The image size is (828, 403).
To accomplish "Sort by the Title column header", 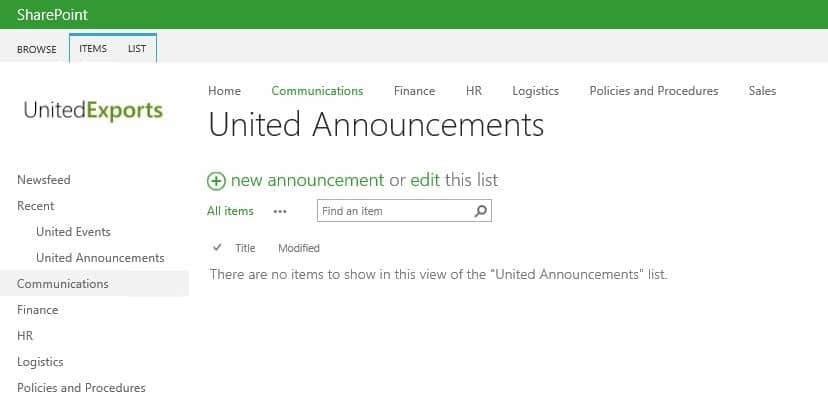I will pos(245,248).
